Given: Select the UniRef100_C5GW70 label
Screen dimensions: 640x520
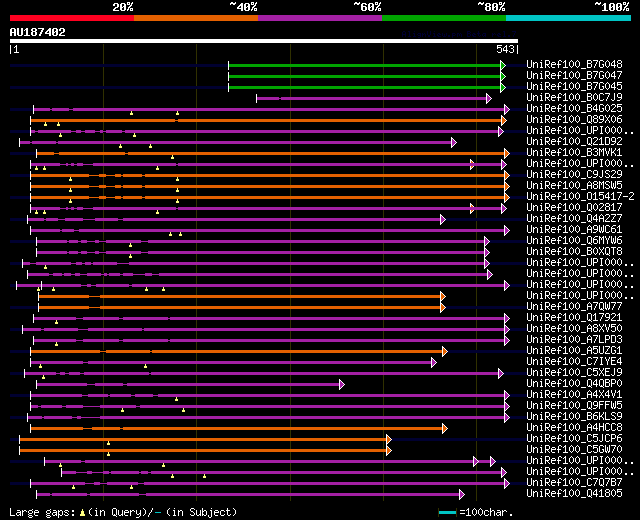Looking at the screenshot, I should tap(574, 449).
